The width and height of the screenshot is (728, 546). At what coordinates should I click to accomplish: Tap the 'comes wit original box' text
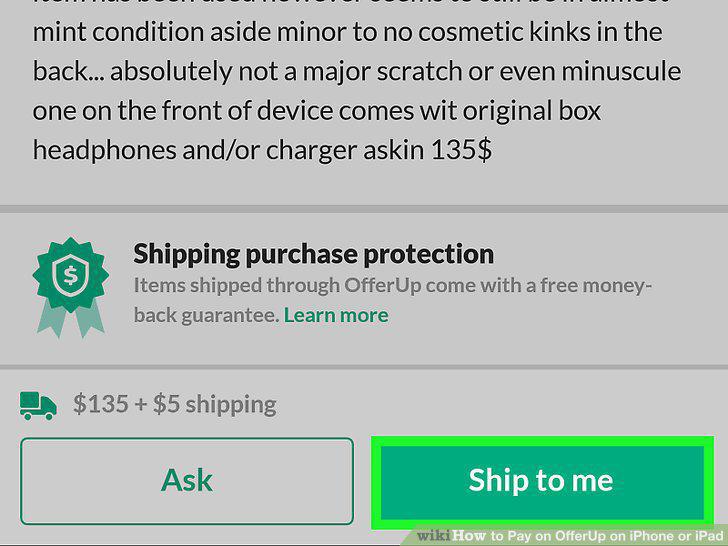469,111
